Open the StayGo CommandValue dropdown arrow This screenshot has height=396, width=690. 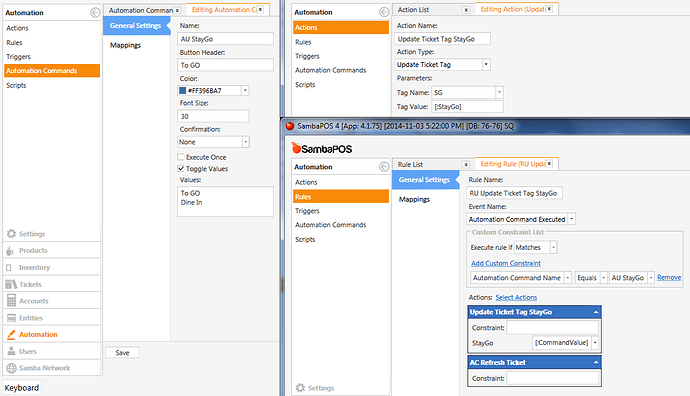click(595, 343)
